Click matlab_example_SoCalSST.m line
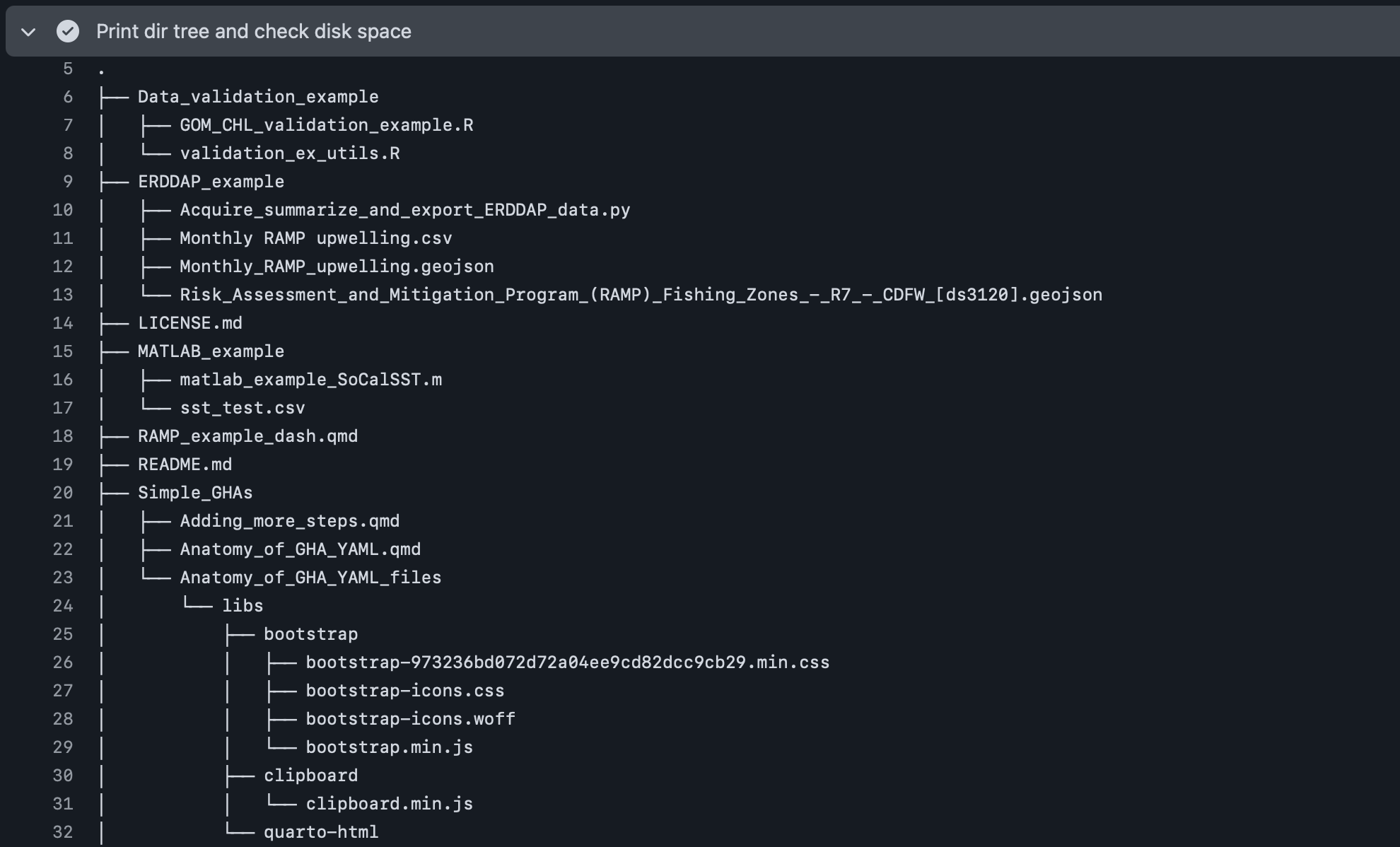This screenshot has width=1400, height=847. 310,380
